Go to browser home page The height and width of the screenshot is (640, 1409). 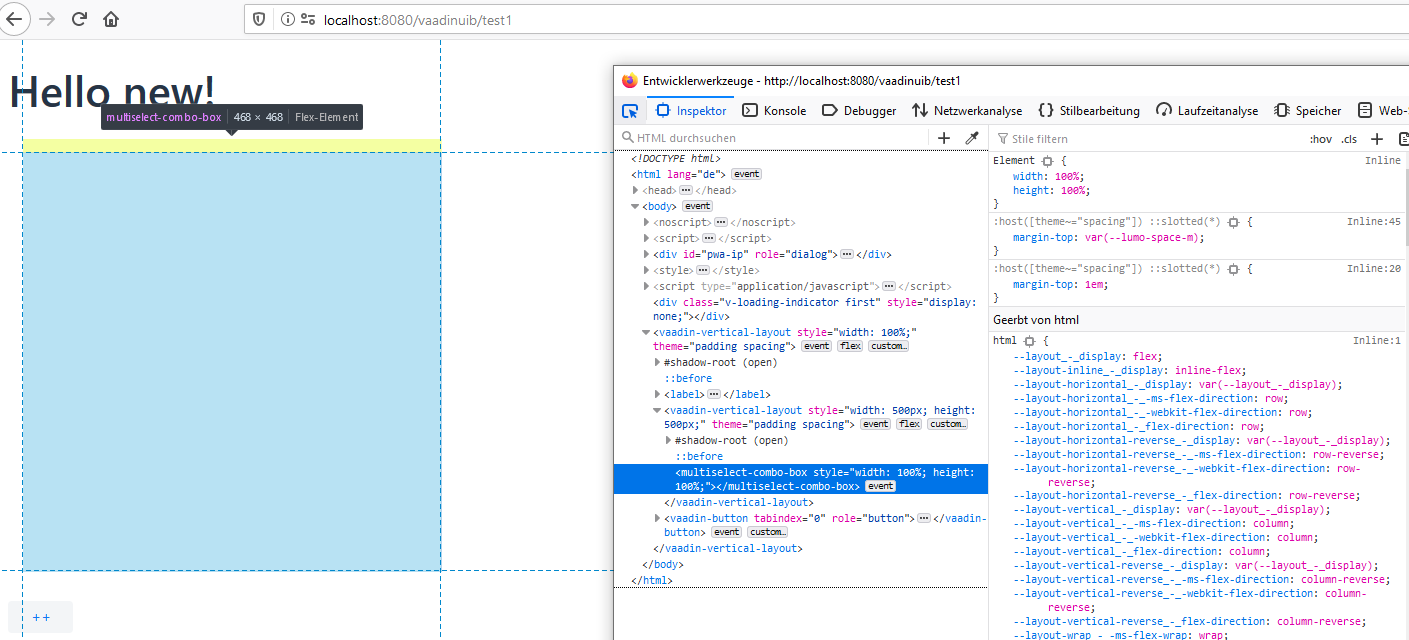[x=111, y=19]
